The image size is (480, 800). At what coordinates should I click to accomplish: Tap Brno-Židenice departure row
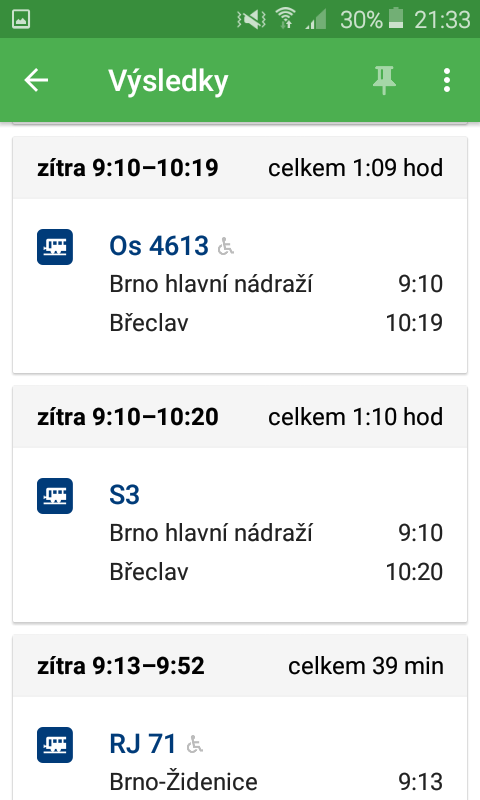coord(276,782)
